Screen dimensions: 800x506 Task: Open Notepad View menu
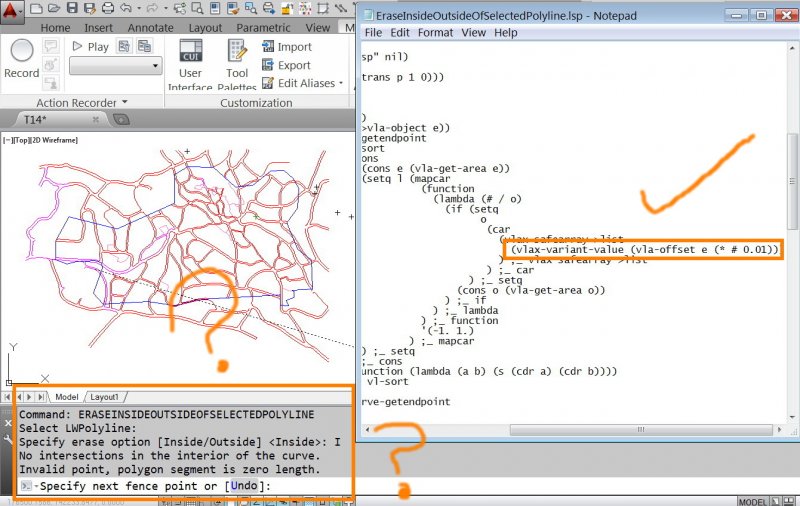pos(473,33)
